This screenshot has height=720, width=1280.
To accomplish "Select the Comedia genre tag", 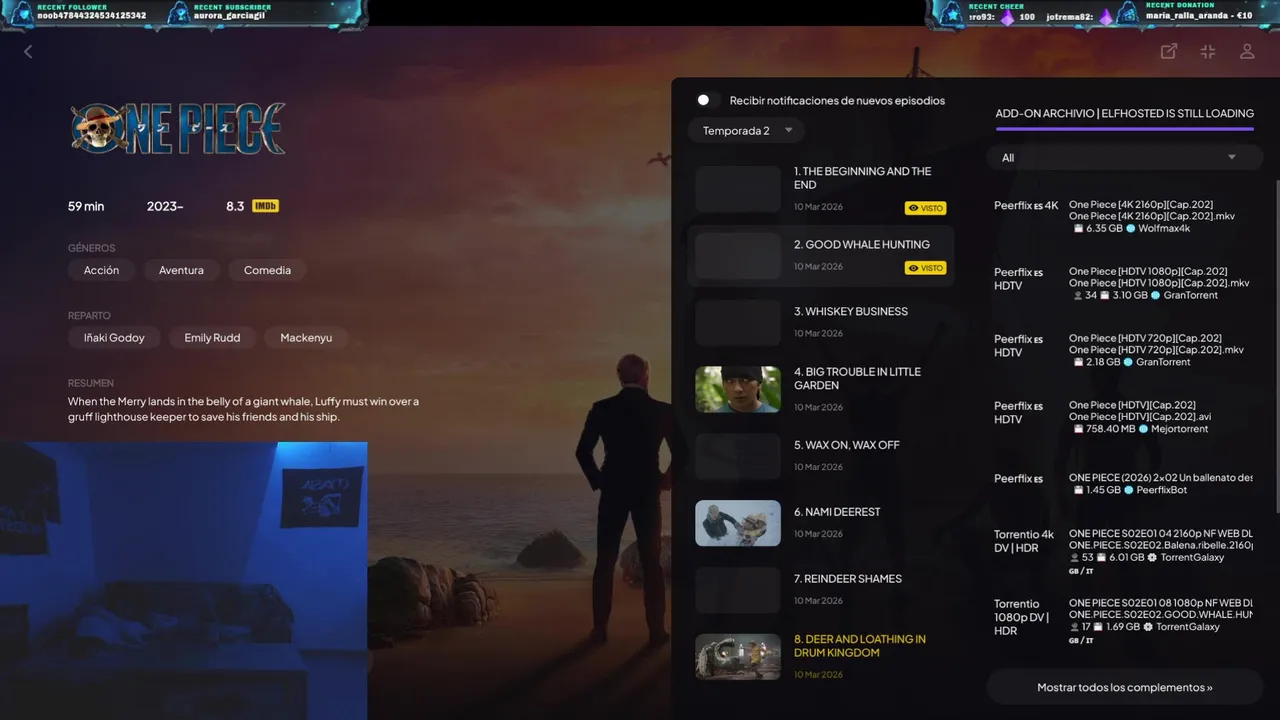I will click(267, 270).
